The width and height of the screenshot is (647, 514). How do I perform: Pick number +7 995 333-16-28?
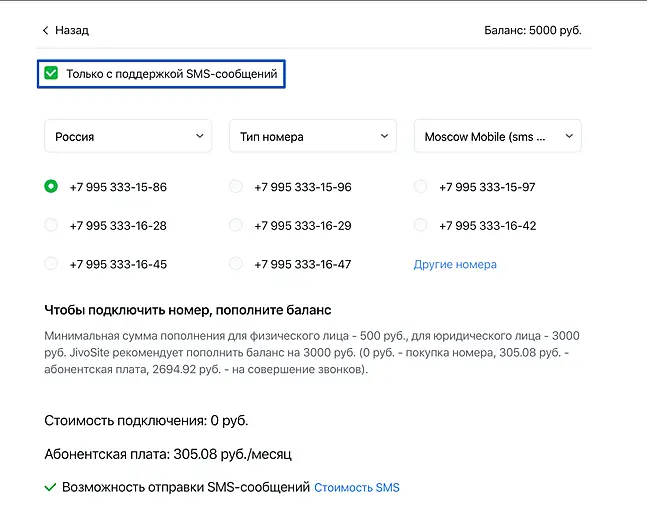tap(51, 226)
